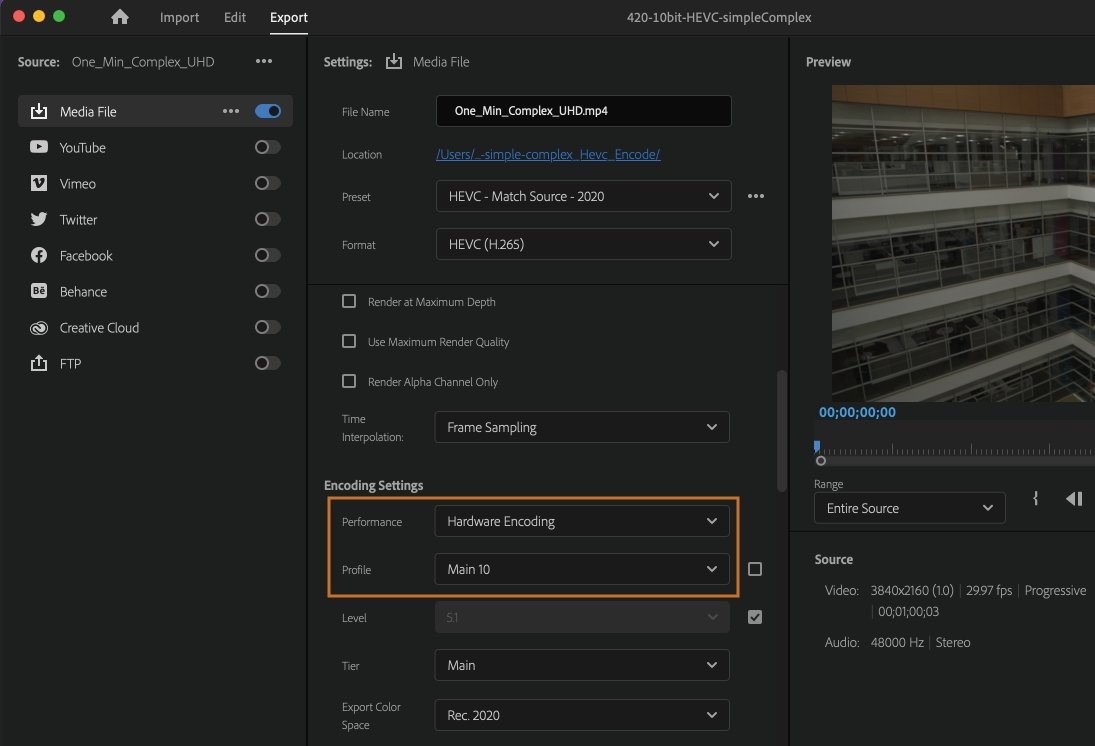Enable the Behance destination toggle
The height and width of the screenshot is (746, 1095).
click(267, 291)
